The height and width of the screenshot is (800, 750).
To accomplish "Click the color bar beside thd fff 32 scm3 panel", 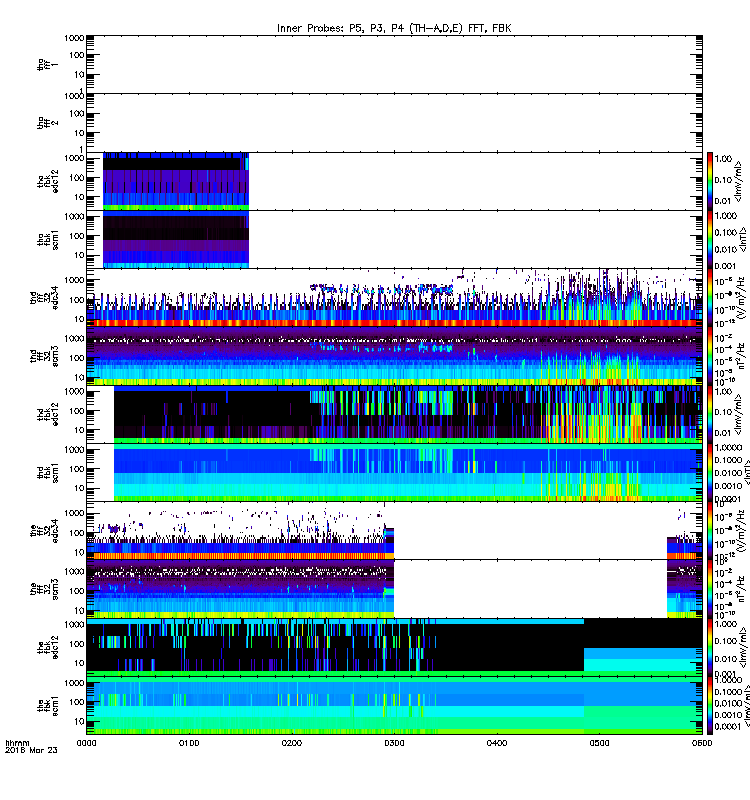I will tap(709, 356).
